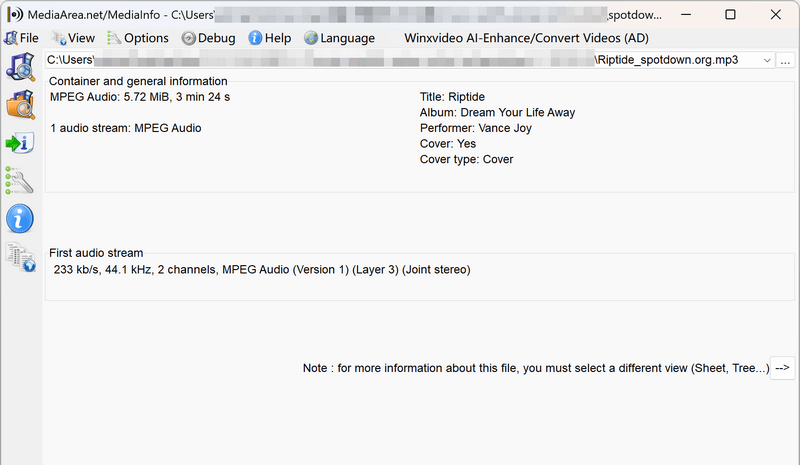This screenshot has width=800, height=465.
Task: Click the text 'Album: Dream Your Life Away'
Action: pyautogui.click(x=497, y=113)
